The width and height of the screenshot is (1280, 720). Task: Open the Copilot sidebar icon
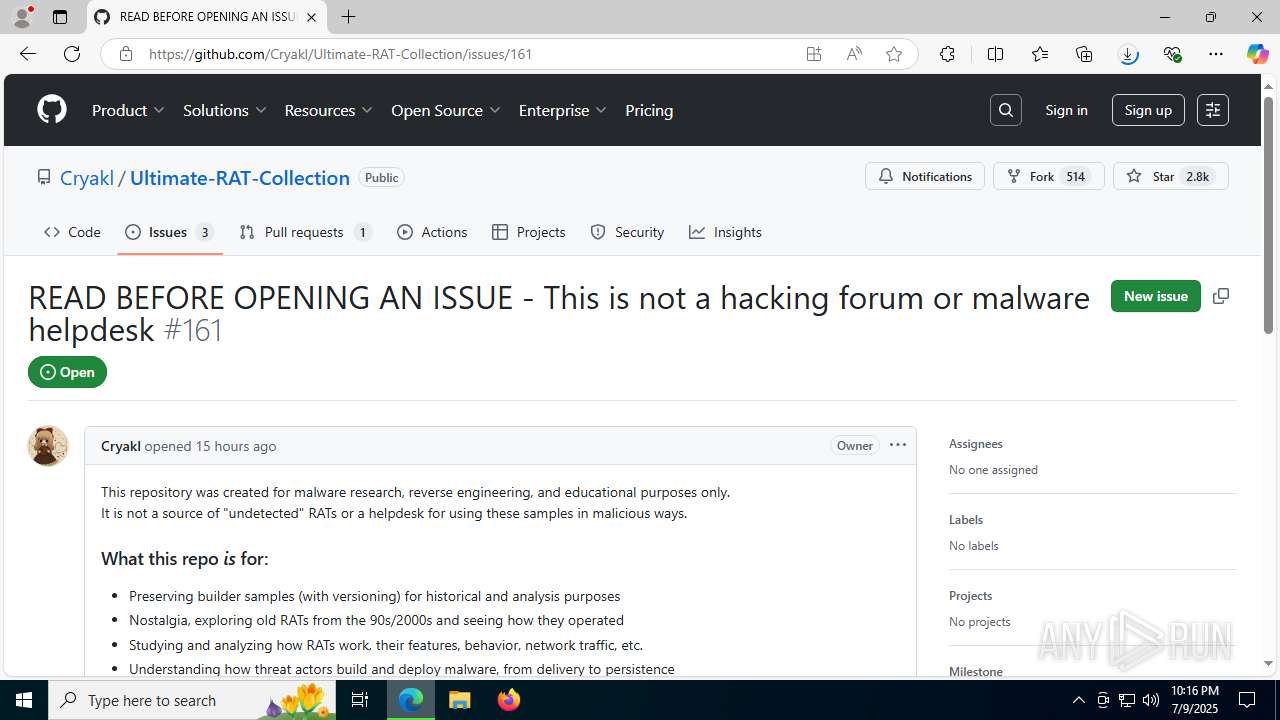point(1257,54)
